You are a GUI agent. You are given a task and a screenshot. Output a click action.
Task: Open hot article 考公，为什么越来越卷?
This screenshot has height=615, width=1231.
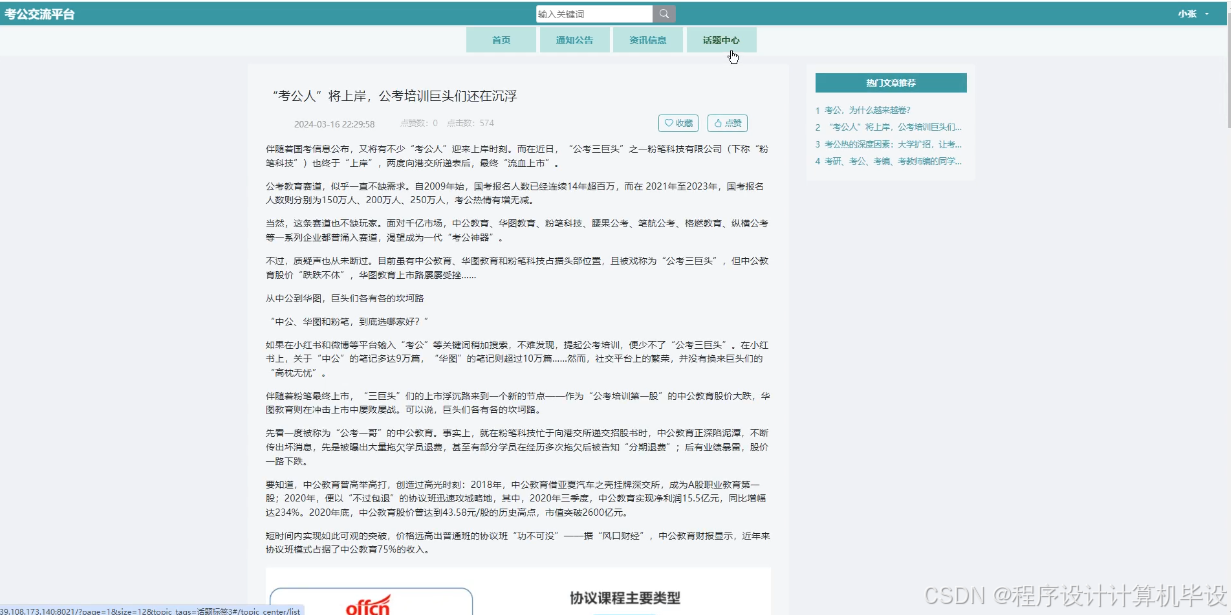[867, 110]
